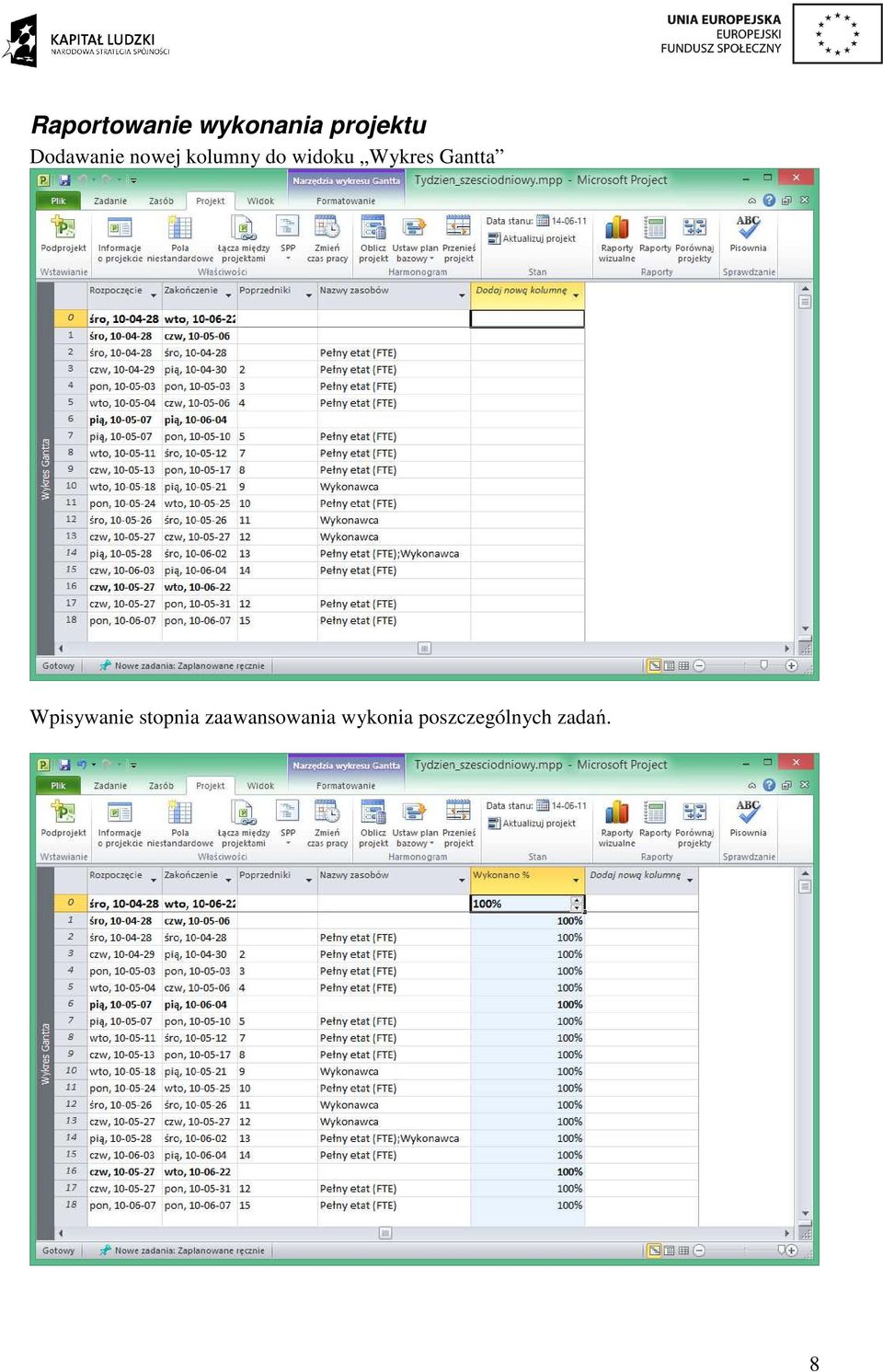Switch to Zadanie tab in the Wykonano % window
The height and width of the screenshot is (1372, 883).
(110, 786)
